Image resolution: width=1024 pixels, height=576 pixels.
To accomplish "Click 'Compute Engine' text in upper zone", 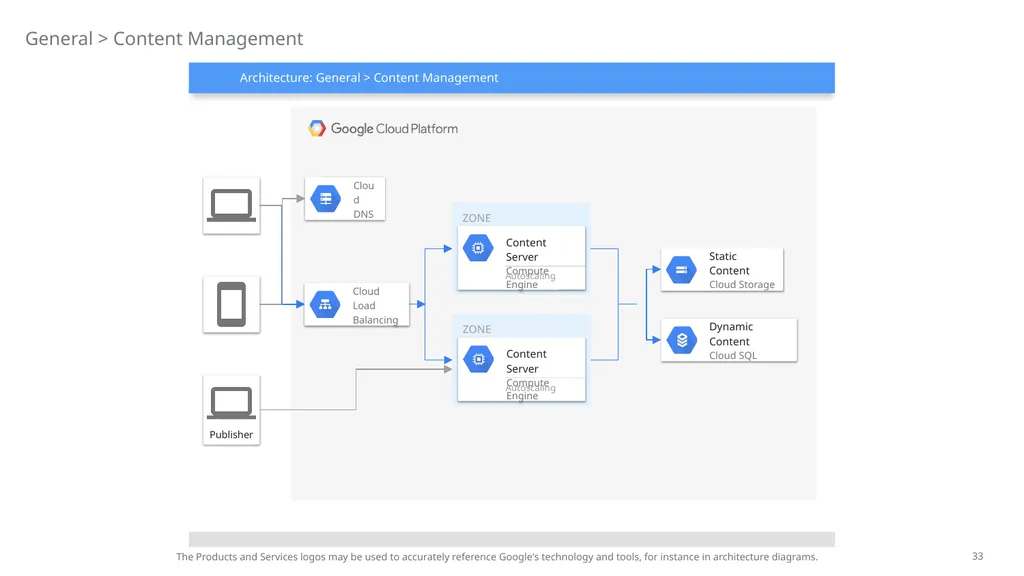I will coord(527,278).
